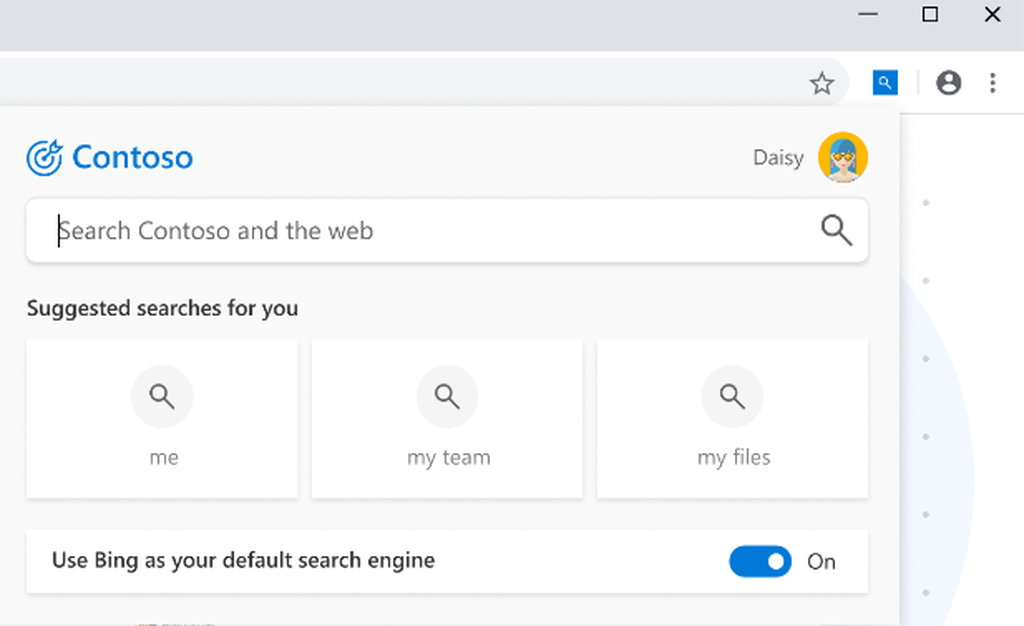Viewport: 1024px width, 626px height.
Task: Click the 'Suggested searches for you' heading
Action: pyautogui.click(x=162, y=308)
